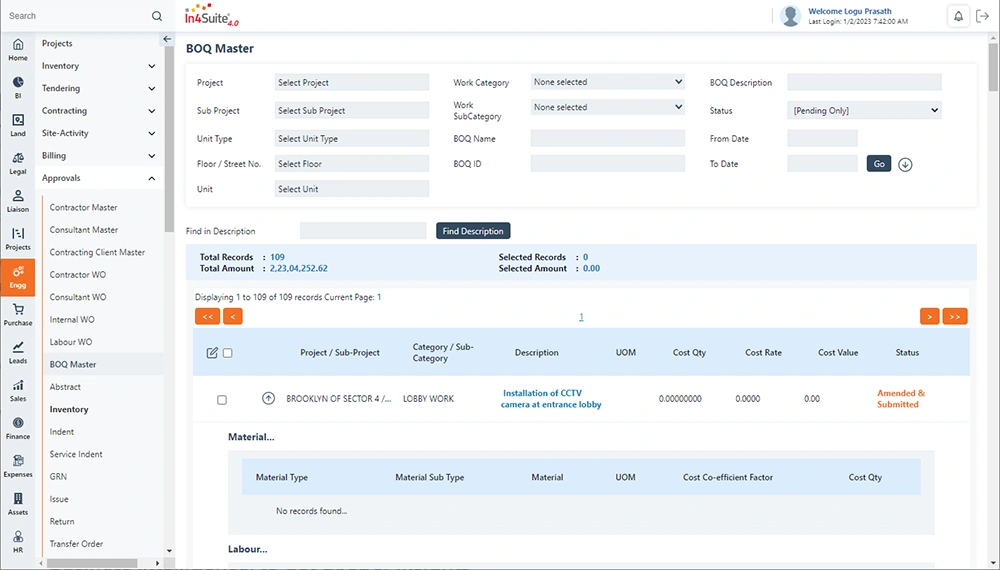
Task: Check the Brooklyn of Sector 4 row checkbox
Action: (x=222, y=400)
